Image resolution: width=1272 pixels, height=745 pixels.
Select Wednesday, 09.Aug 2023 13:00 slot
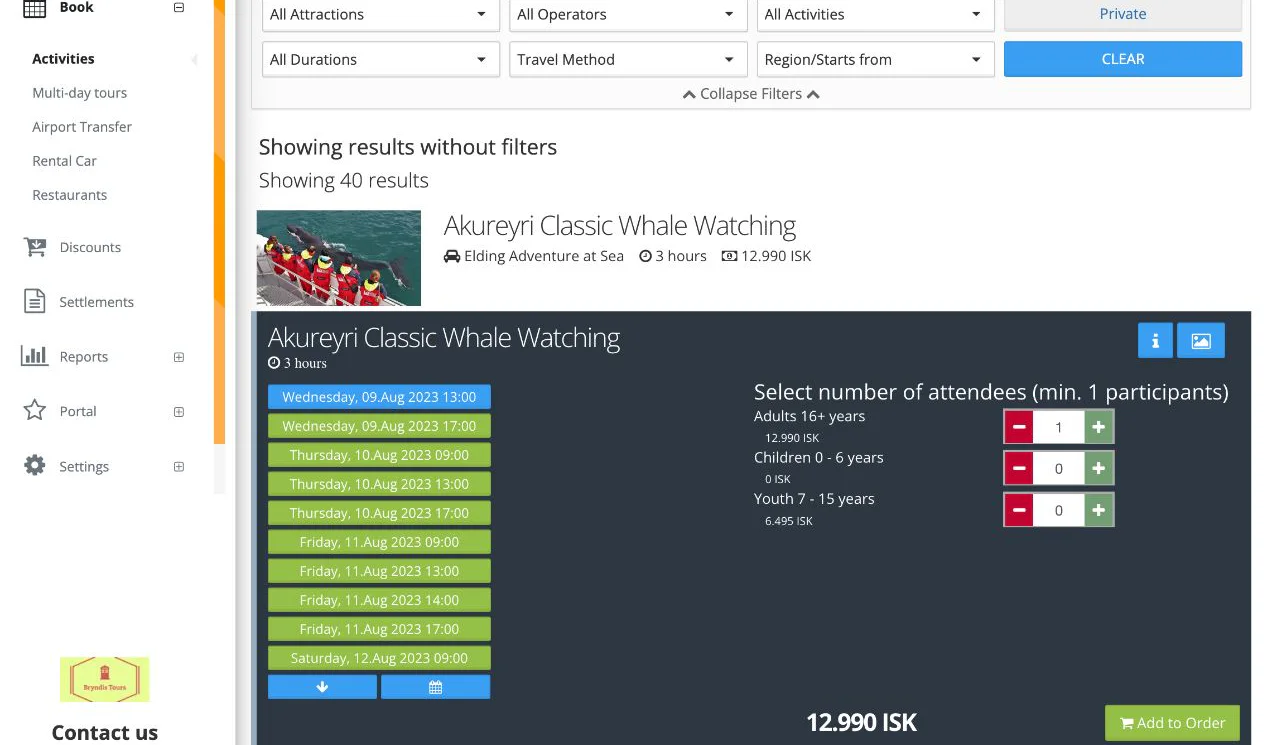(x=379, y=397)
